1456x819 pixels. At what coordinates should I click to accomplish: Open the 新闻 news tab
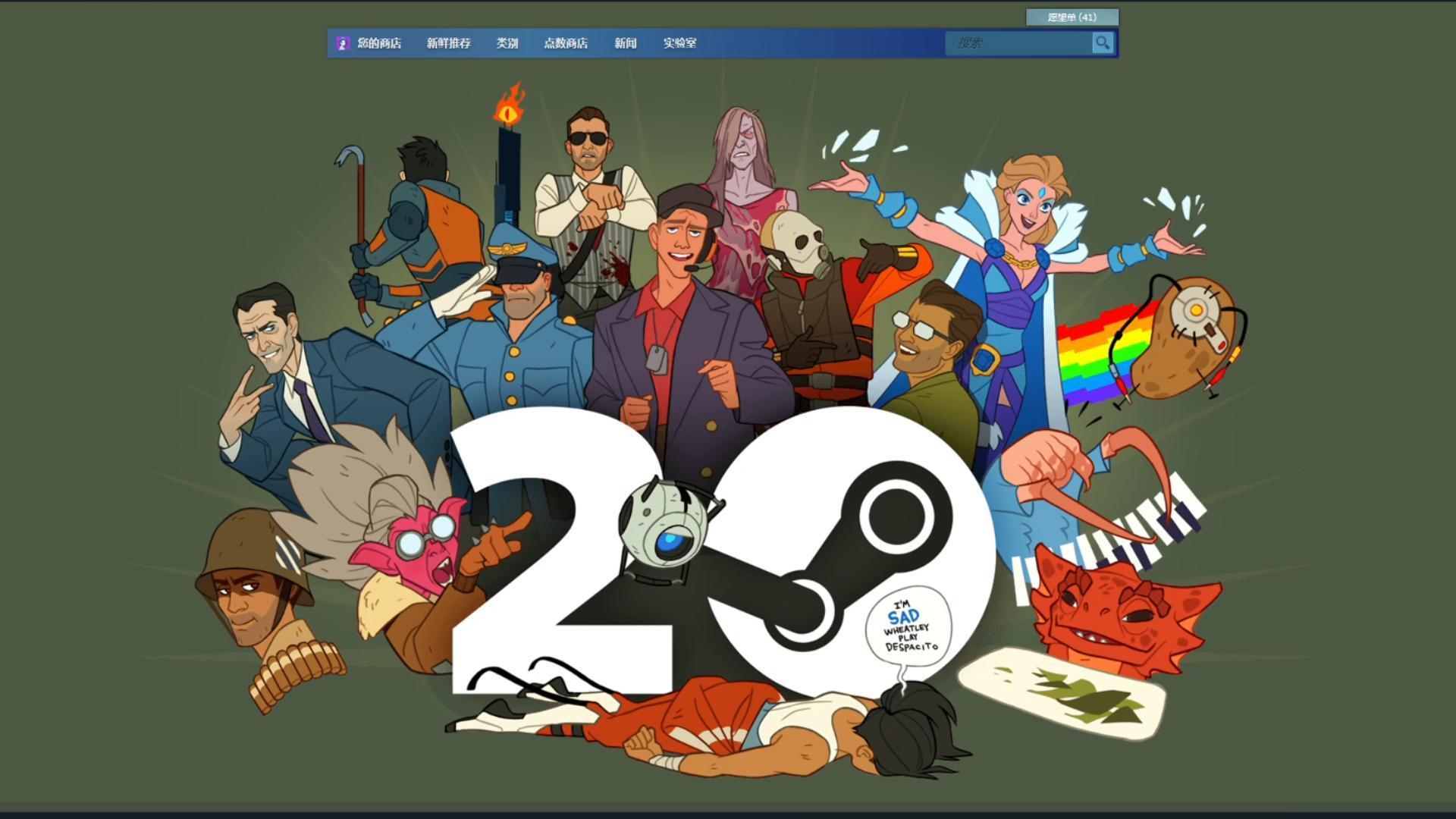coord(626,43)
